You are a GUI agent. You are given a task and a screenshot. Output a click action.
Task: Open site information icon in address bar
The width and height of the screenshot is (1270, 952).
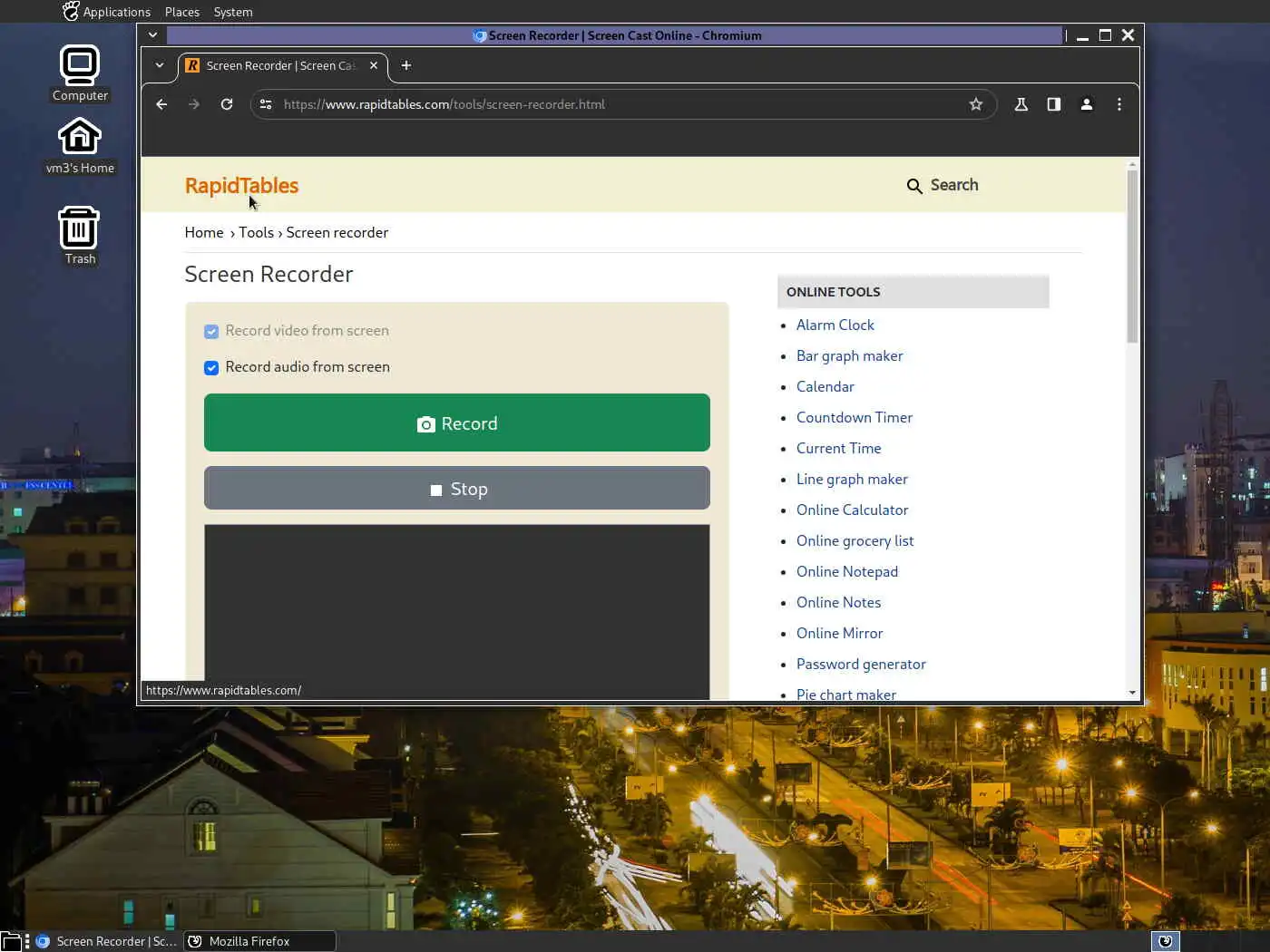pos(266,104)
